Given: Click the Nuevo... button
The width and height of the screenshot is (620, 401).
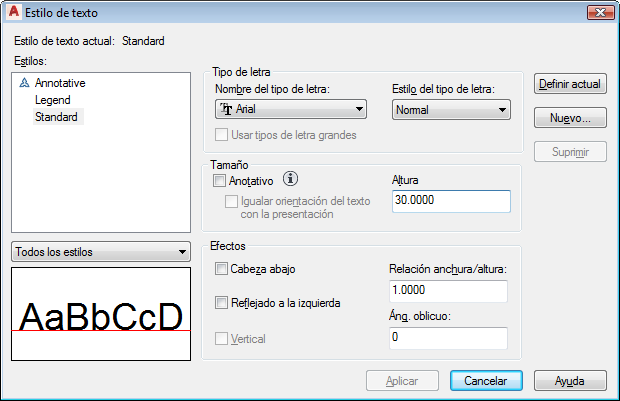Looking at the screenshot, I should (570, 118).
